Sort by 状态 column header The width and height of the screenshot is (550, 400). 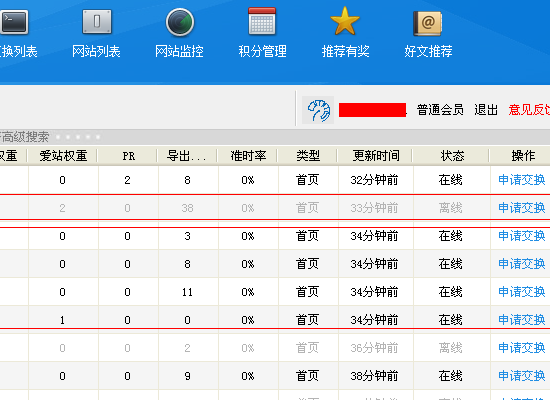[x=452, y=155]
